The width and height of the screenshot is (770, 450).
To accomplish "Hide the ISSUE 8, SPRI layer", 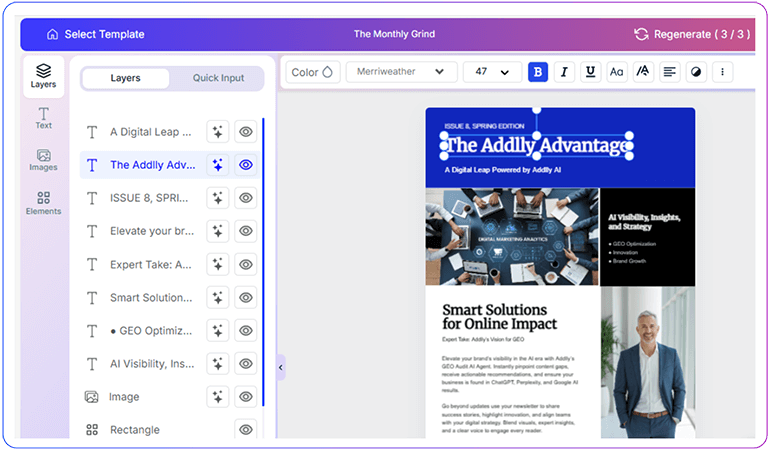I will pos(246,198).
